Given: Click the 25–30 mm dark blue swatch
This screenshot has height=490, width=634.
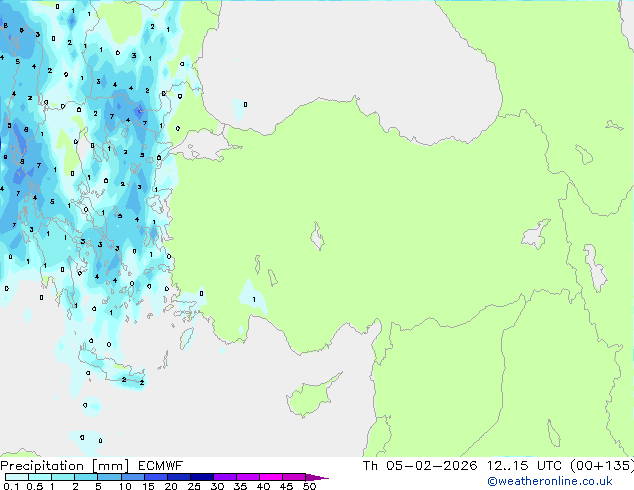Looking at the screenshot, I should click(x=201, y=477).
